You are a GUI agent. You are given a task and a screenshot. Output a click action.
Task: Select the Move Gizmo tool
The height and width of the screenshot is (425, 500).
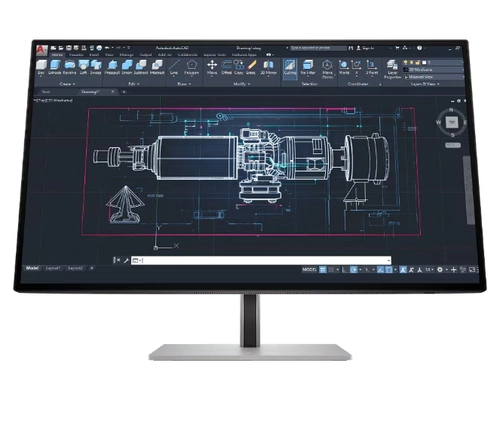point(327,69)
